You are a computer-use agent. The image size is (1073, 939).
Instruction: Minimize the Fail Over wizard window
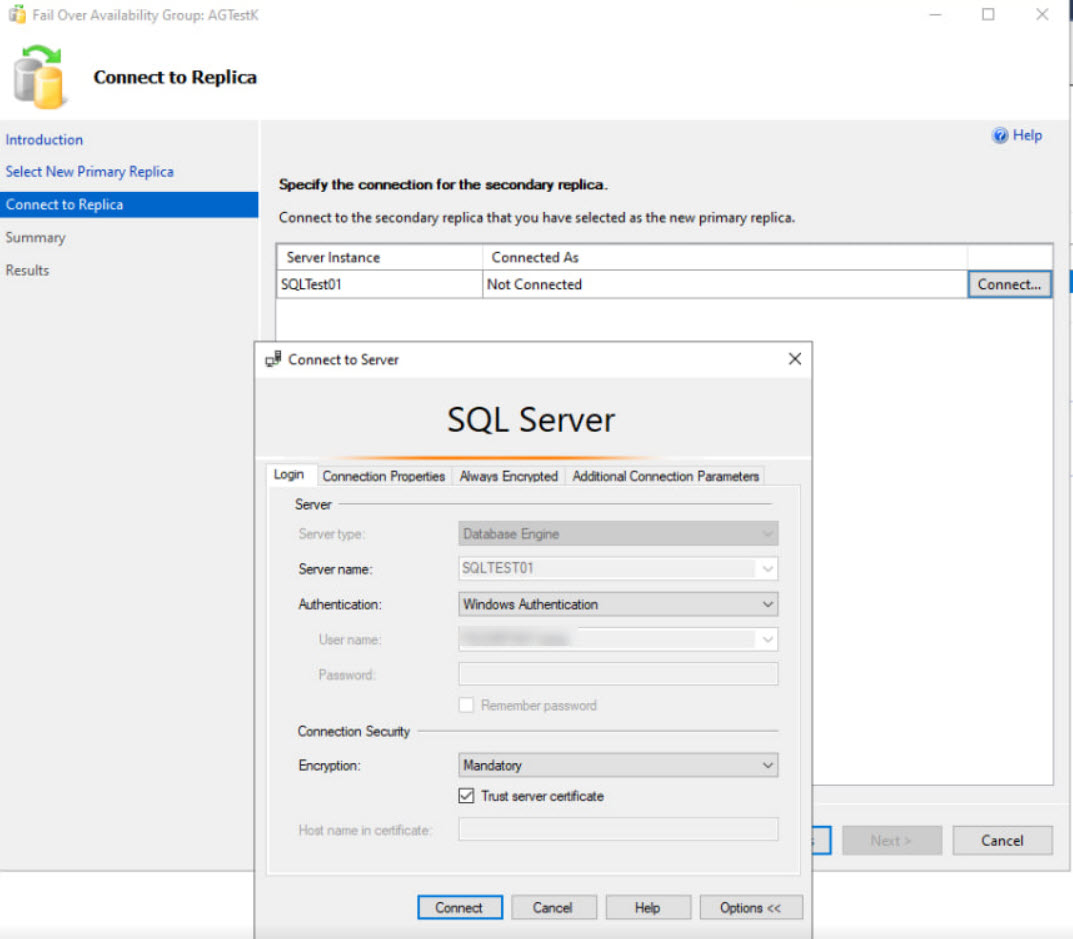934,15
